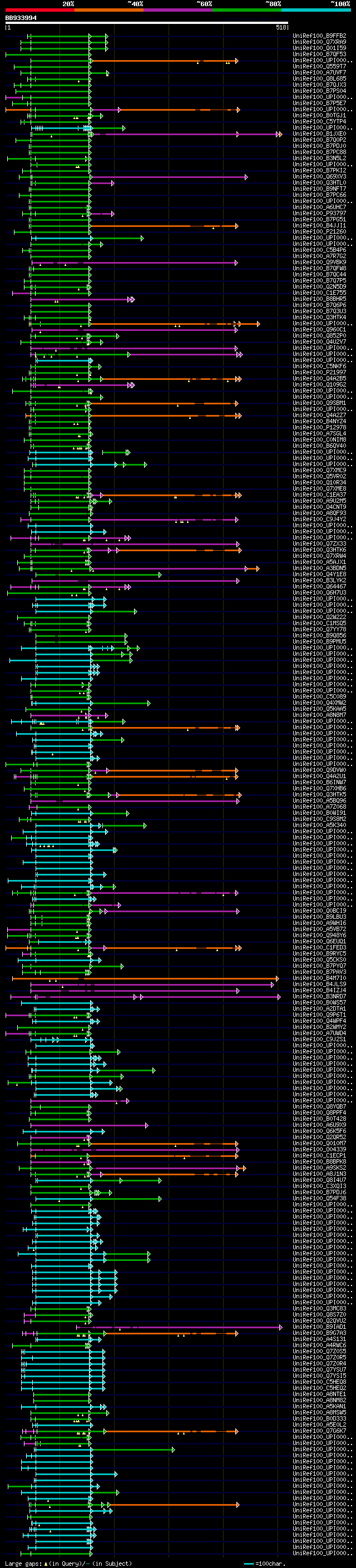Open hit UniRef100_Q69XV3
This screenshot has width=356, height=1568.
319,176
